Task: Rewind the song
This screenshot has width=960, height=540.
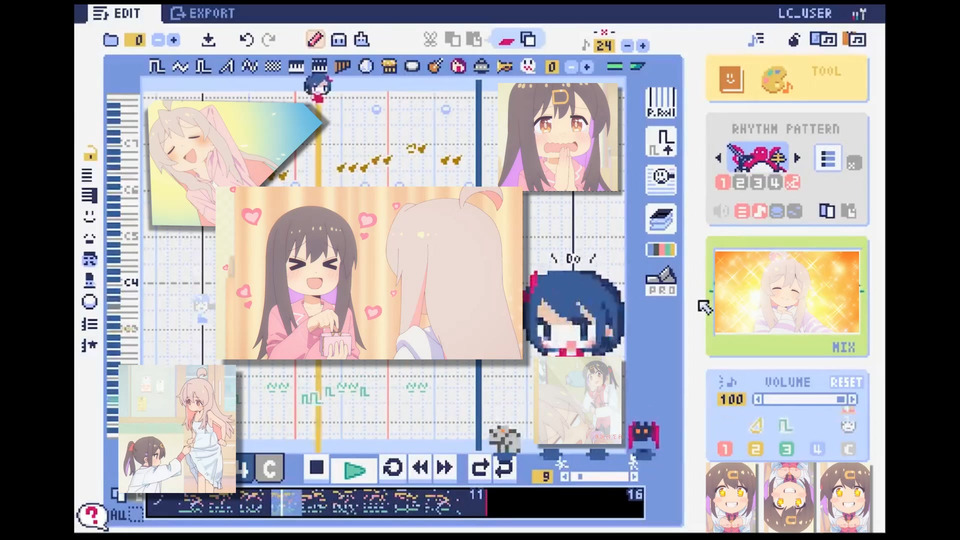Action: click(x=420, y=468)
